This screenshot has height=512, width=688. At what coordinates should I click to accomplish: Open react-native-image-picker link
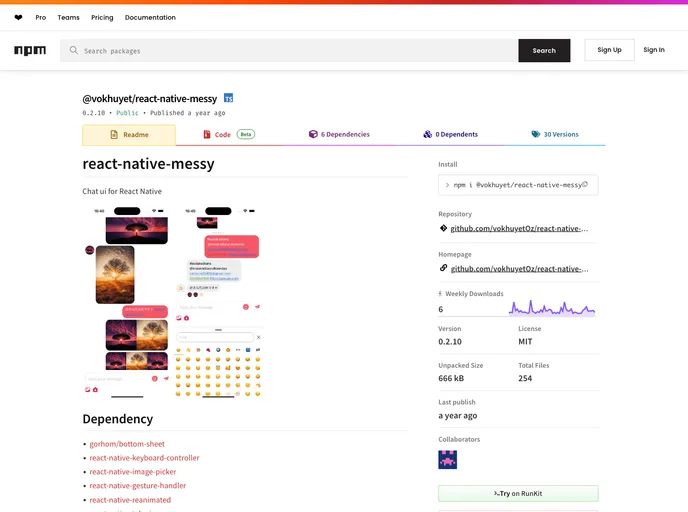133,472
